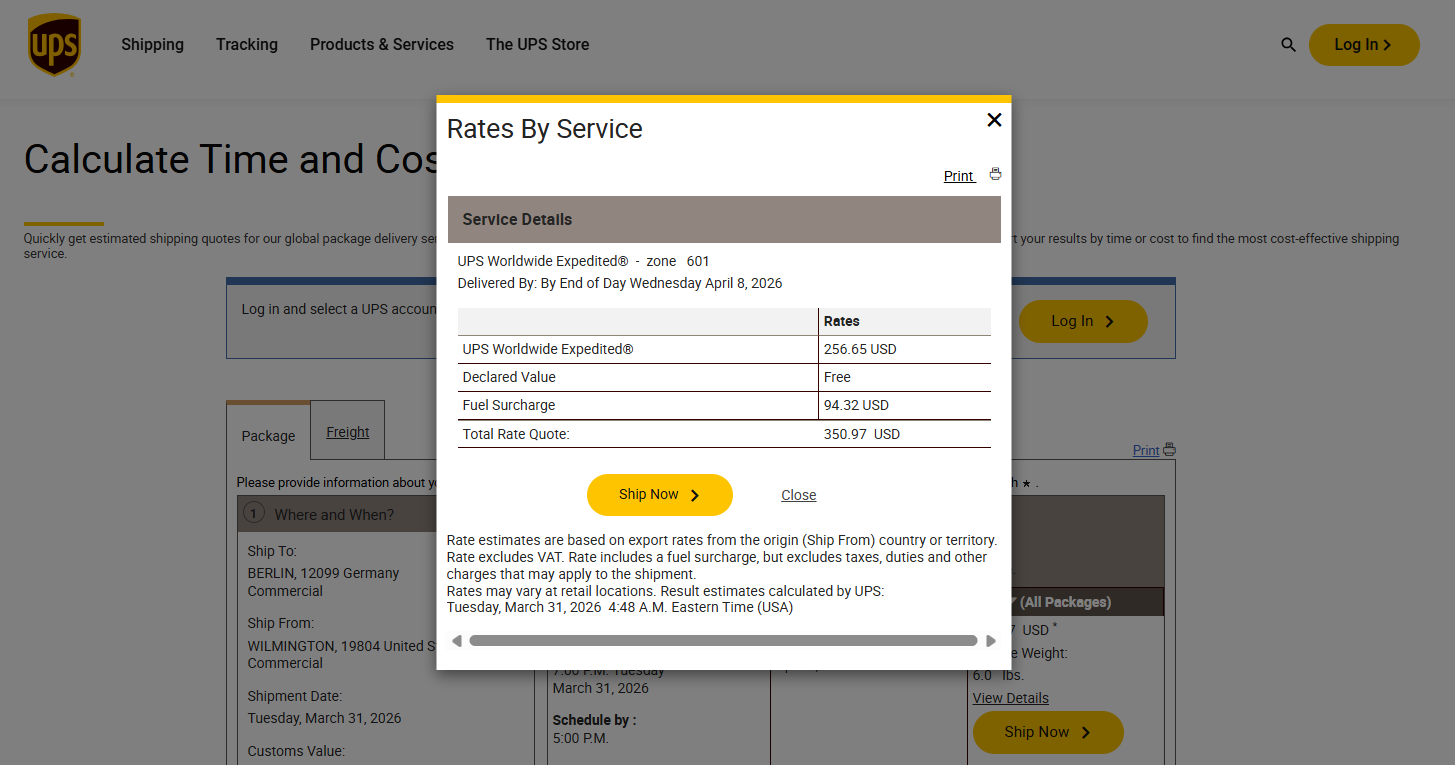Click the printer icon beside the page Print link
The width and height of the screenshot is (1455, 765).
click(x=1170, y=450)
